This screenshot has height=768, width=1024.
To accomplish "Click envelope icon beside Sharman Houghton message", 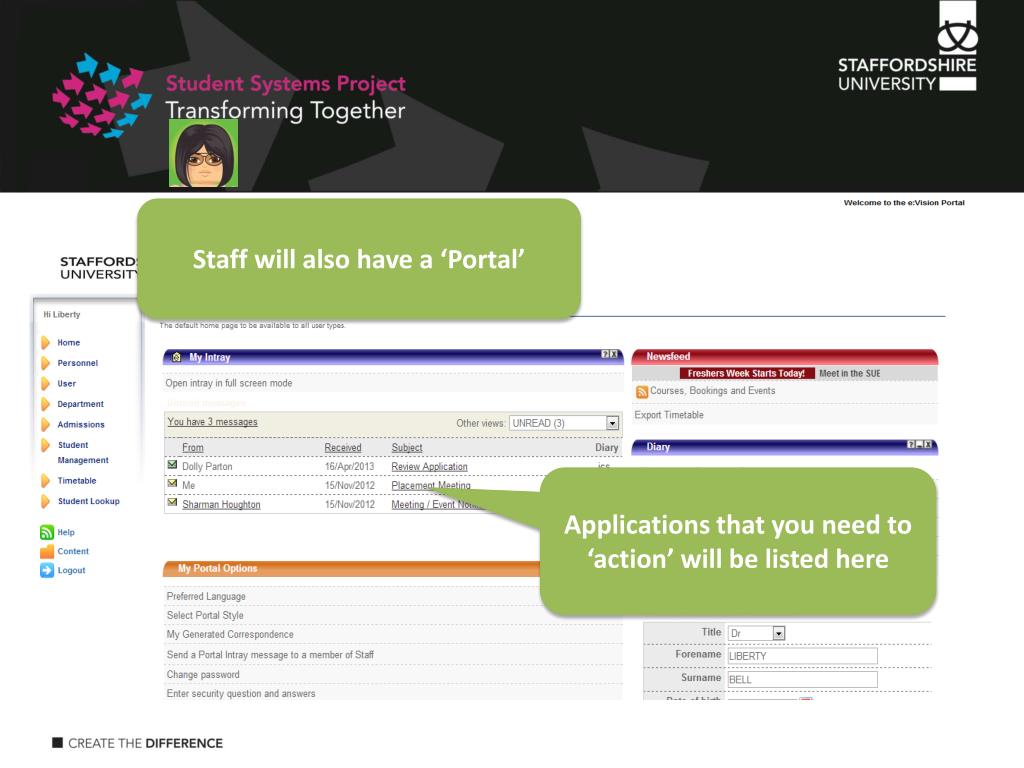I will pos(172,502).
